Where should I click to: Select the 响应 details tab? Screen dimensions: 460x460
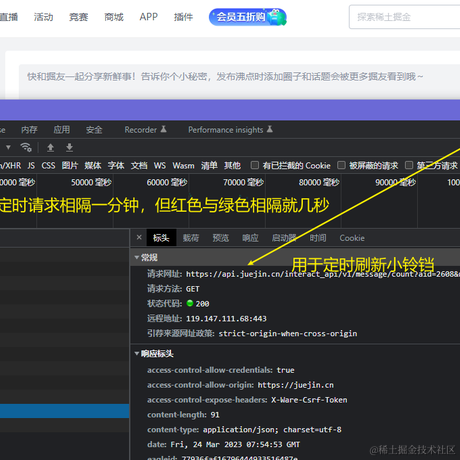(250, 238)
